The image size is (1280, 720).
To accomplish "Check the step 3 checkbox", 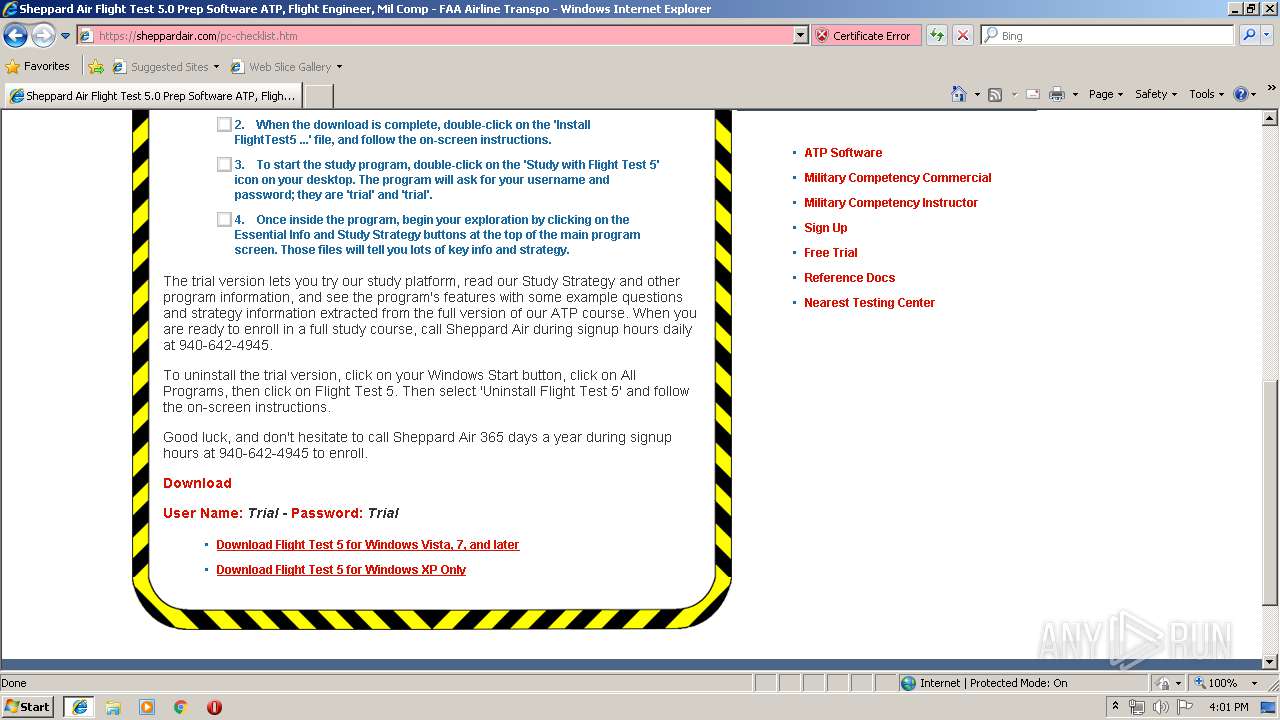I will (x=224, y=164).
